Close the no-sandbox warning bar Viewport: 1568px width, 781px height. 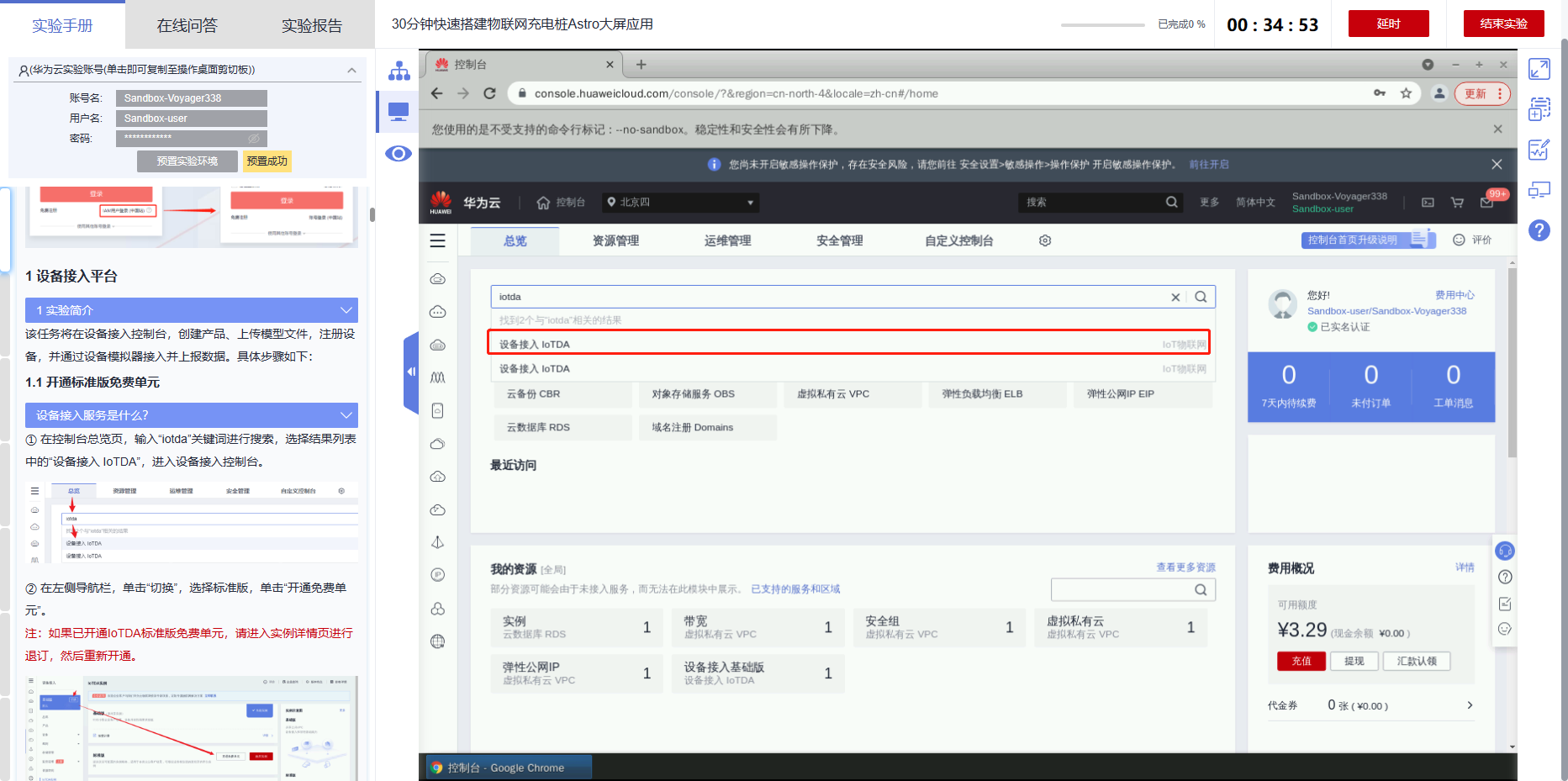[x=1497, y=129]
